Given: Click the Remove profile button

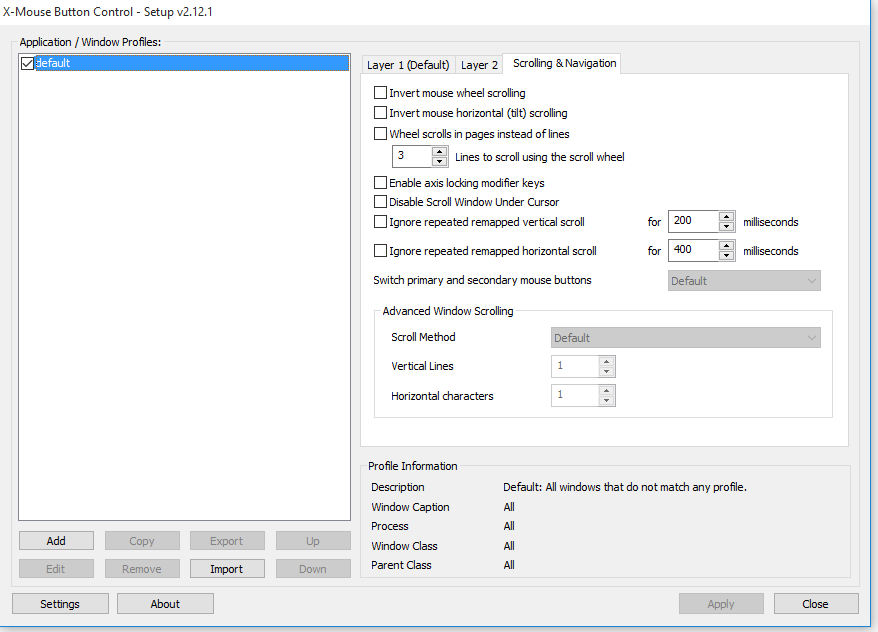Looking at the screenshot, I should point(142,569).
